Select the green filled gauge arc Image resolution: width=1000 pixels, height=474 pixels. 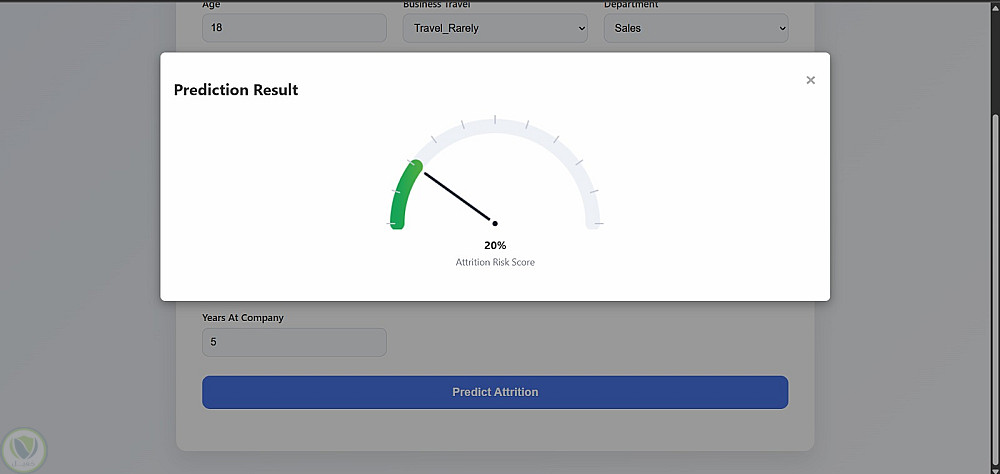tap(402, 191)
